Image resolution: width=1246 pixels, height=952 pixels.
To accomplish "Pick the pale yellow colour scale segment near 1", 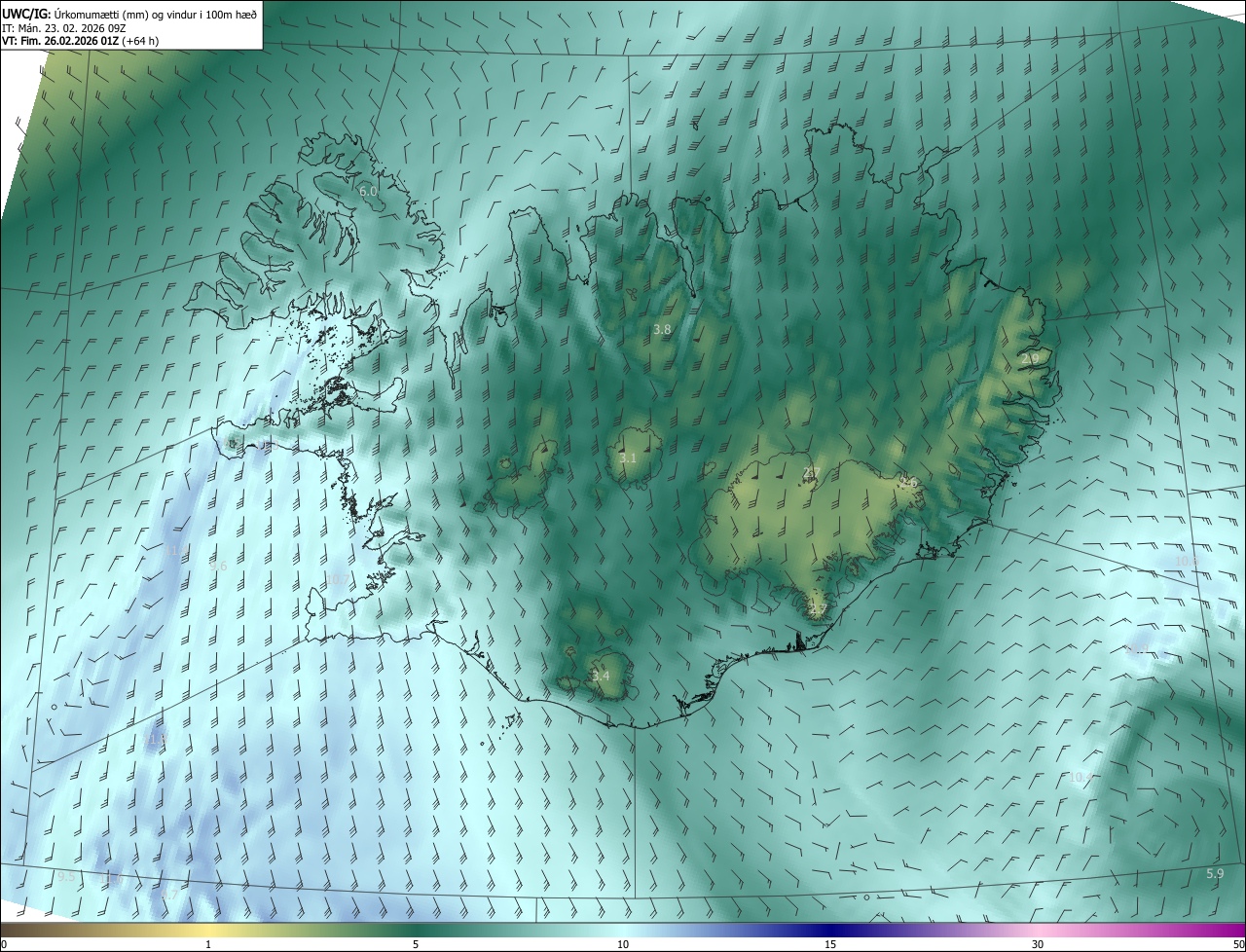I will point(208,931).
